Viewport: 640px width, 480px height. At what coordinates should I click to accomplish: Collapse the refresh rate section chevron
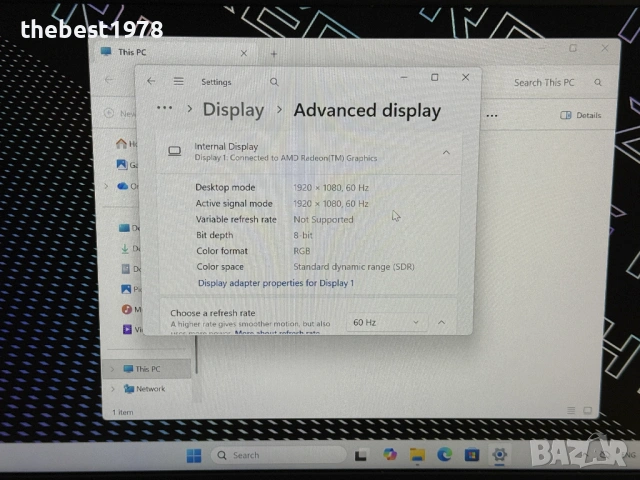coord(441,323)
